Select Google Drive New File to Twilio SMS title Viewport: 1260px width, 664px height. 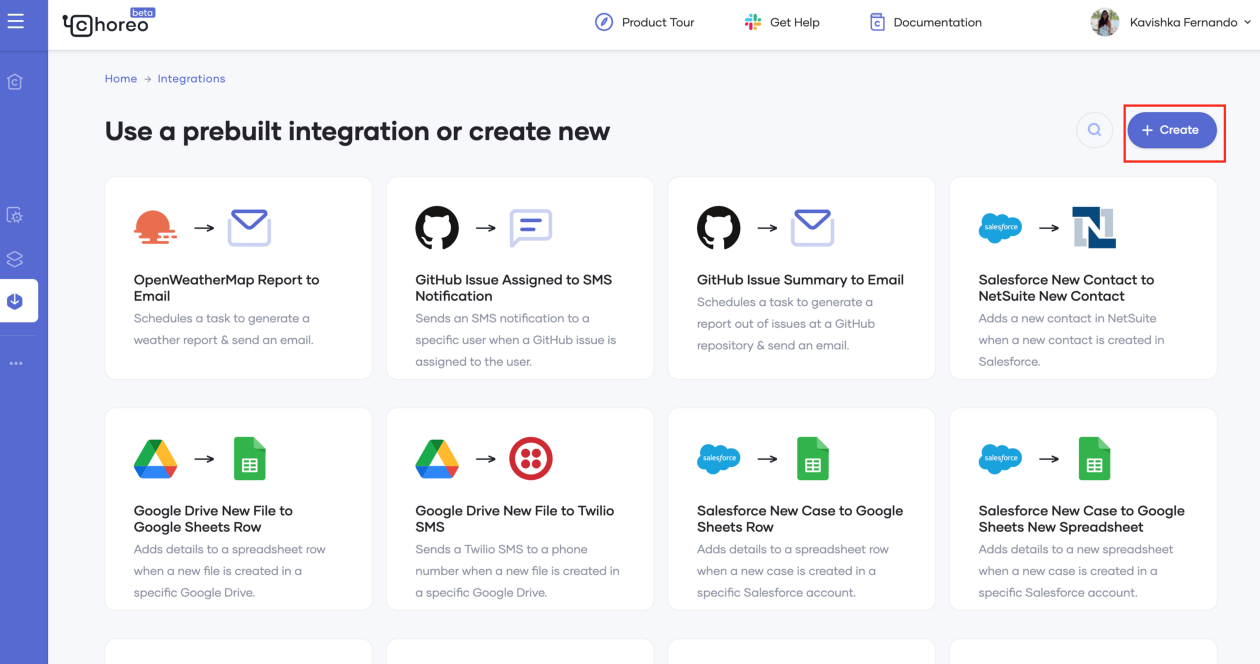(515, 519)
